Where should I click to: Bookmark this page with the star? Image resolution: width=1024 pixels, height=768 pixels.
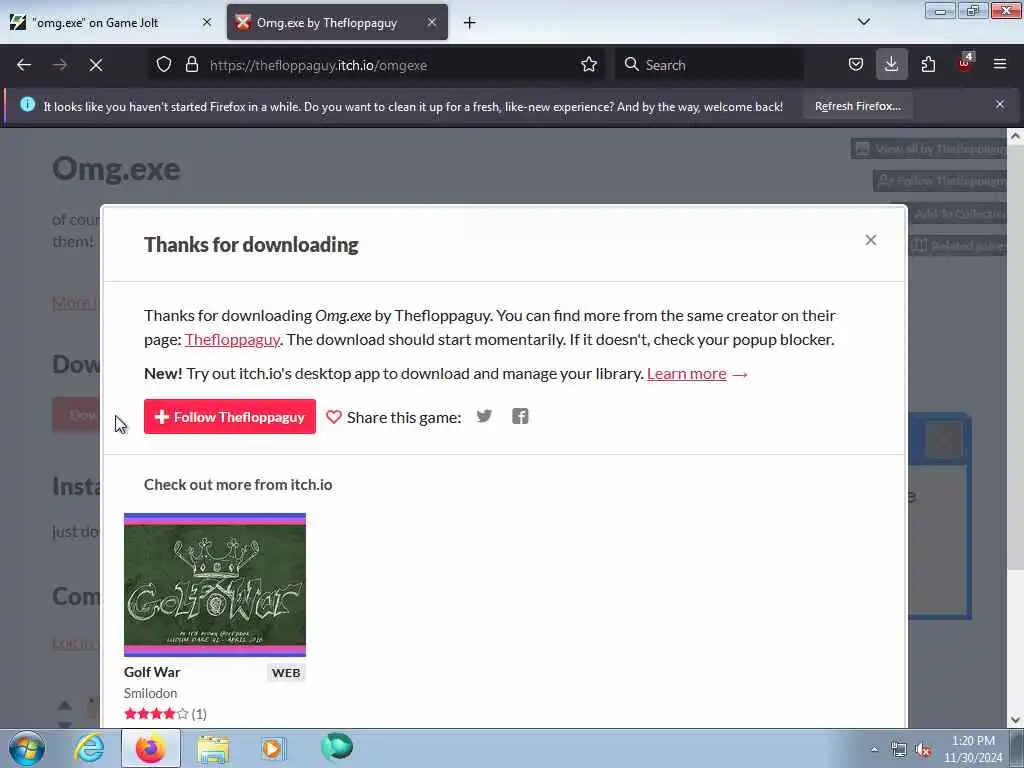coord(589,65)
